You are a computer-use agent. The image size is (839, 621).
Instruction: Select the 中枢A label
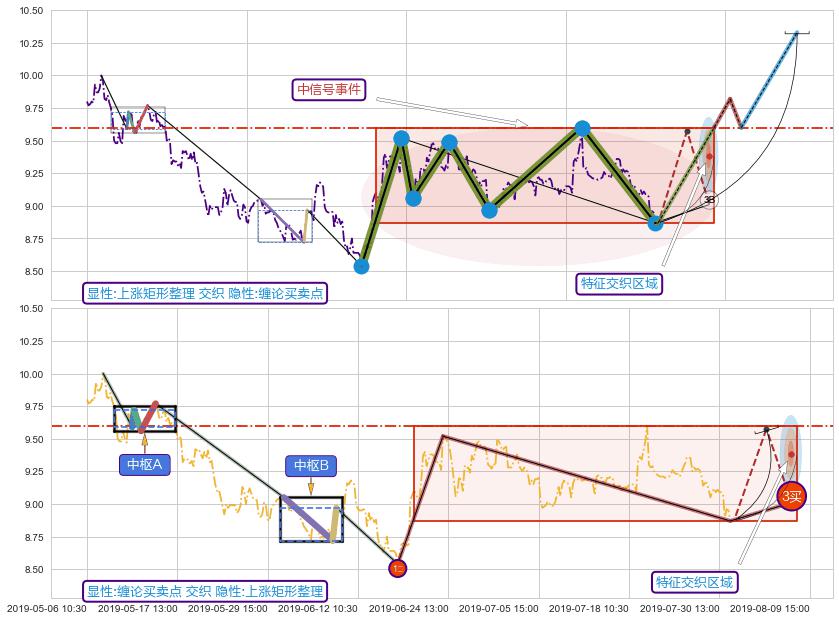coord(145,464)
